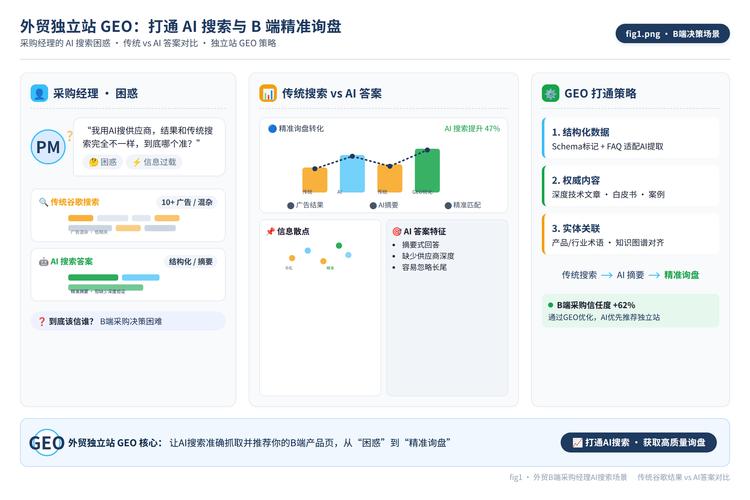This screenshot has width=750, height=500.
Task: Click the B端采购信任度 +62% text
Action: [x=596, y=305]
